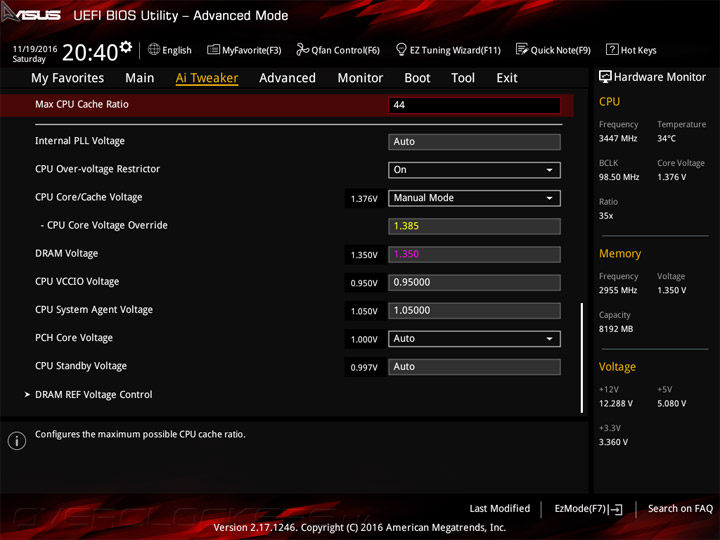Click the CPU System Agent Voltage label
Viewport: 720px width, 540px height.
pyautogui.click(x=94, y=310)
